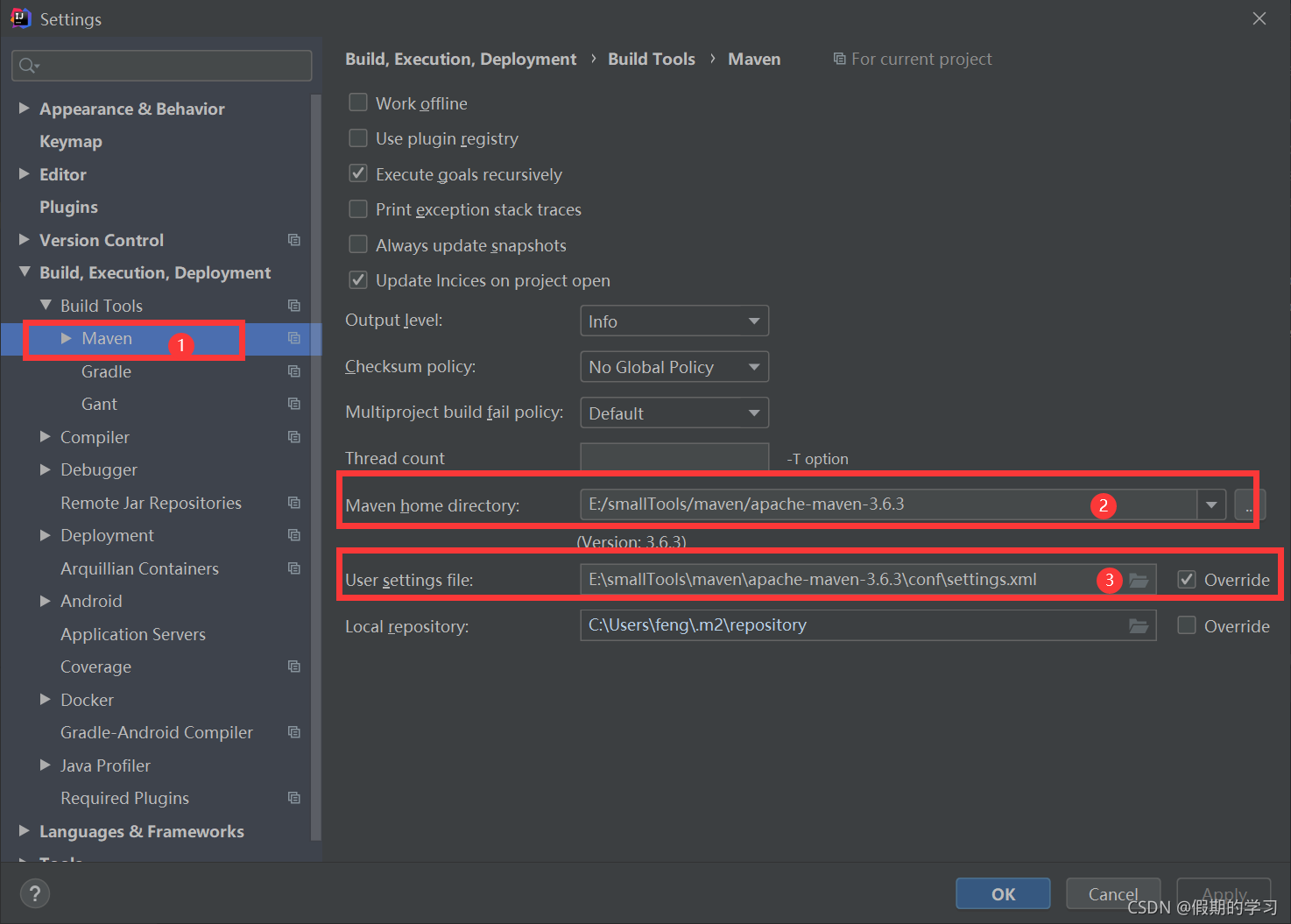This screenshot has height=924, width=1291.
Task: Click the project-level icon on the Maven row
Action: (x=294, y=338)
